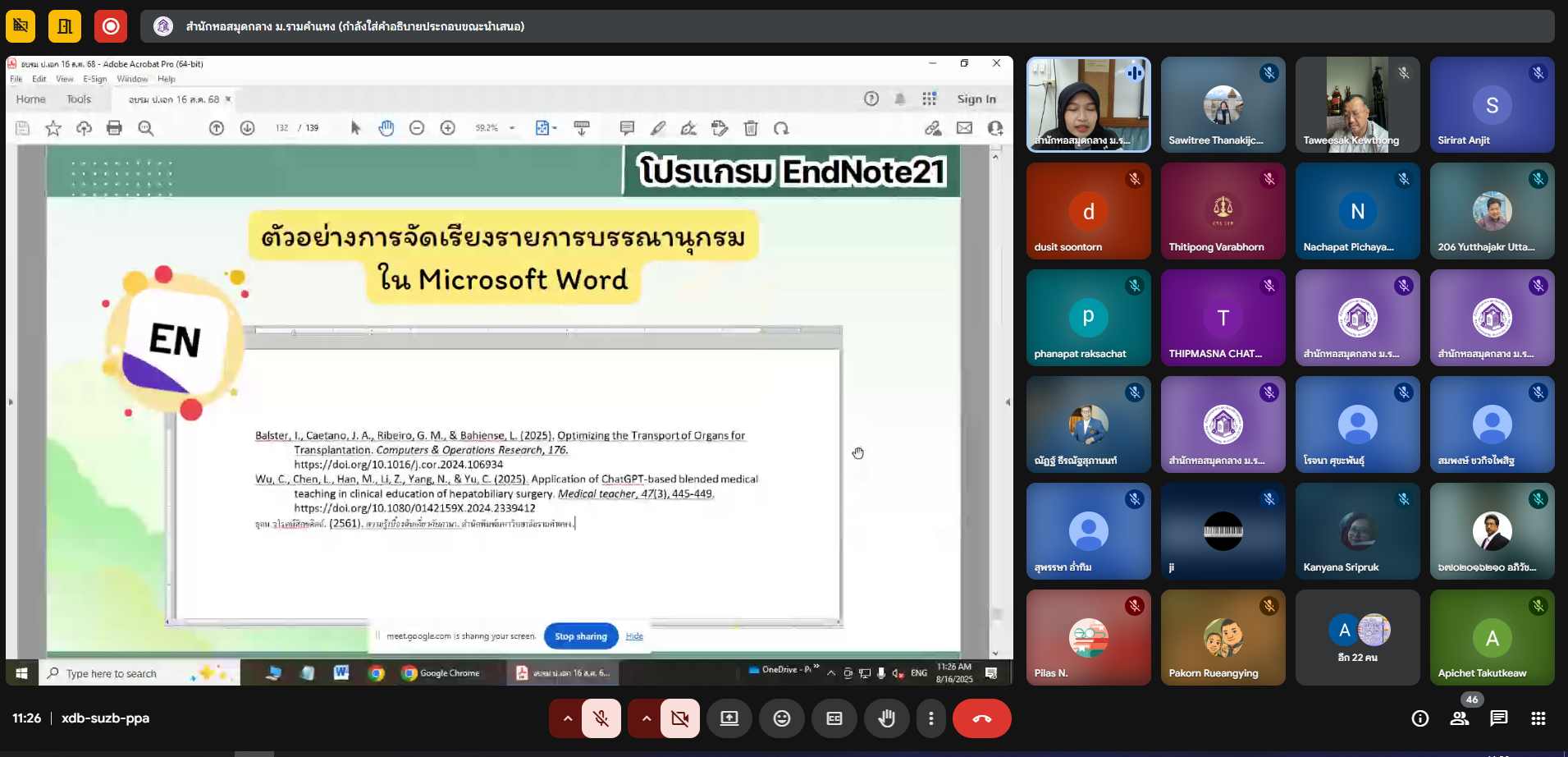Open the E-Sign menu in Acrobat
Viewport: 1568px width, 757px height.
point(95,79)
